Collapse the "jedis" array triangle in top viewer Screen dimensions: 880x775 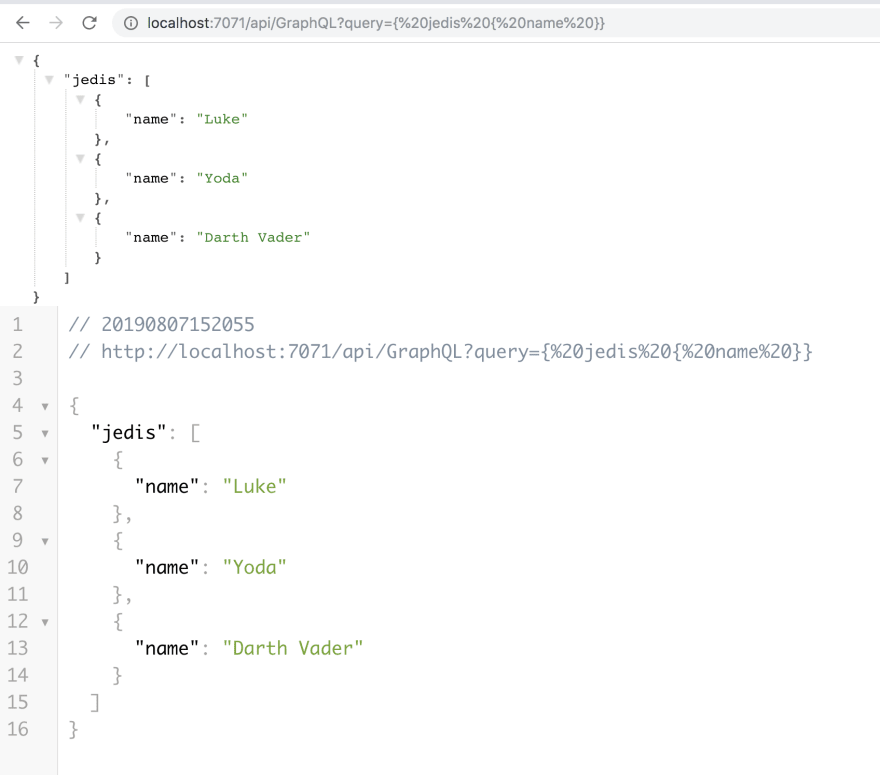coord(49,80)
